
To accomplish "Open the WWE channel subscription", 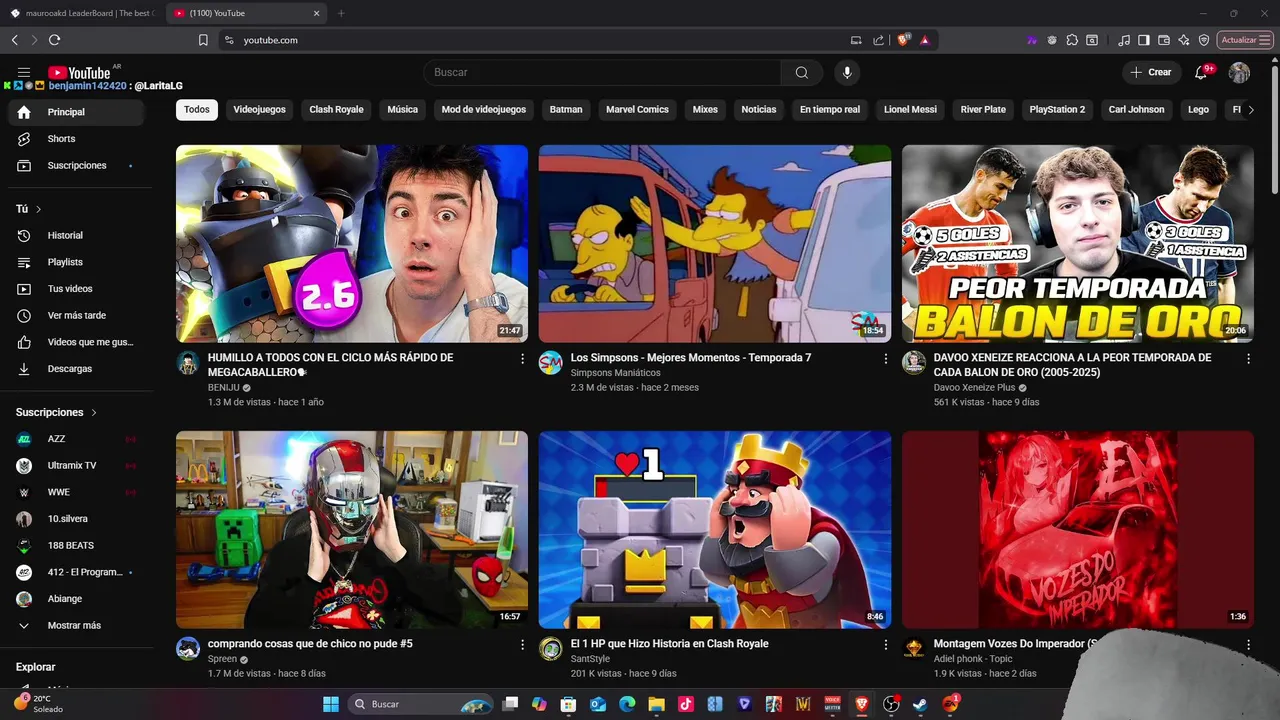I will click(76, 492).
